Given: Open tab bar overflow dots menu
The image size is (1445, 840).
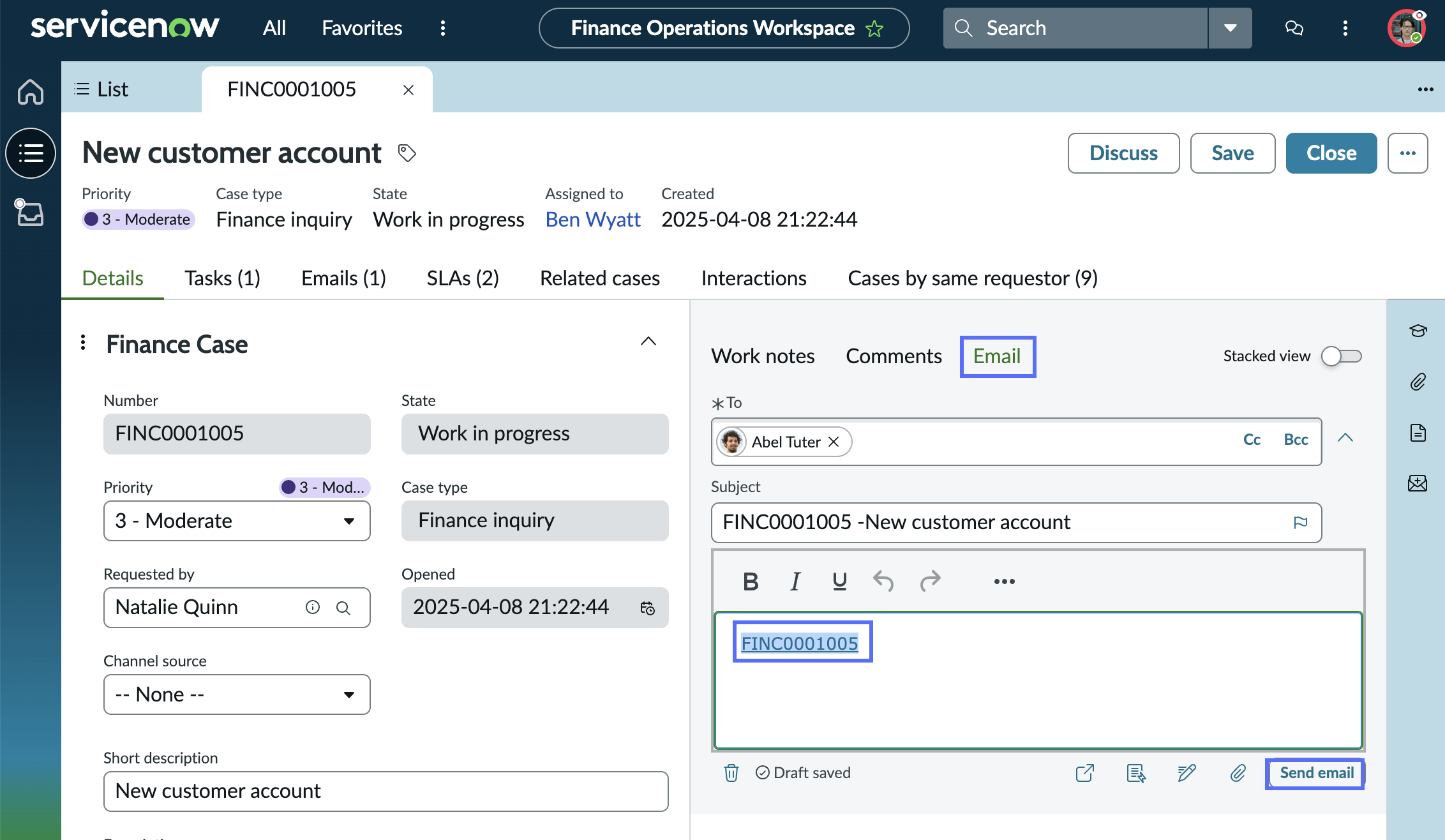Looking at the screenshot, I should tap(1426, 89).
